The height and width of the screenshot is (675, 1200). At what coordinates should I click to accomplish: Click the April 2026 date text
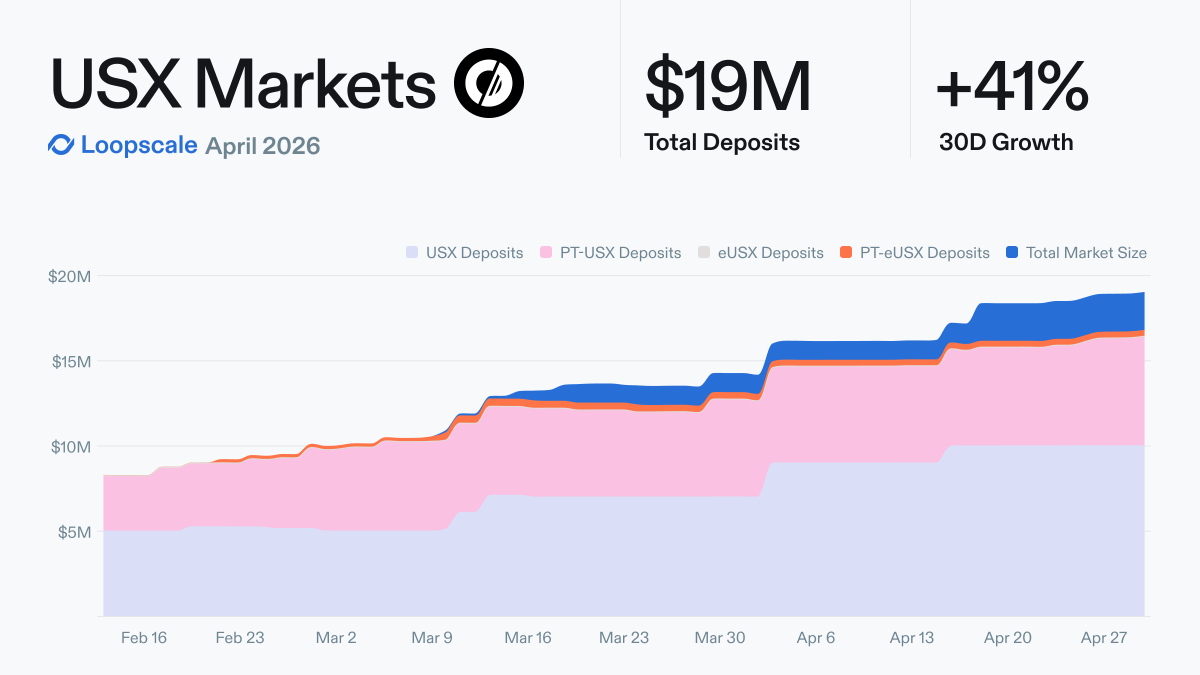[263, 146]
